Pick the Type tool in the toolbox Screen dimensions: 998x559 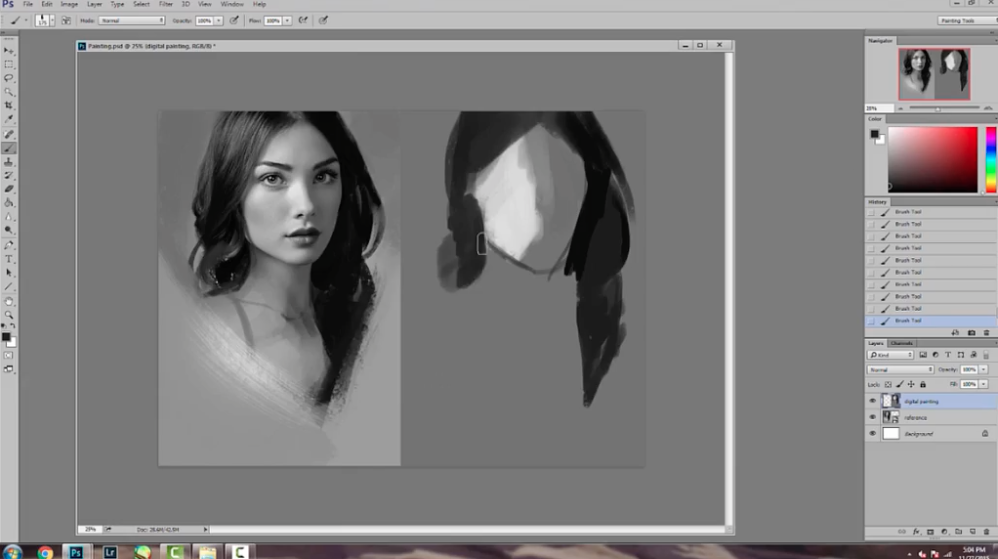tap(10, 259)
